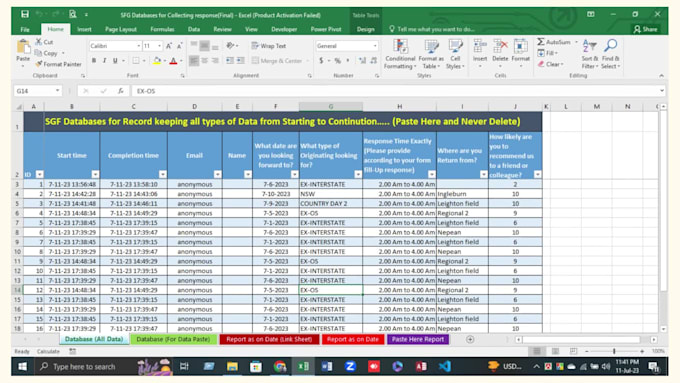Click cell containing COUNTRY DAY 2
The image size is (680, 383).
click(x=330, y=203)
